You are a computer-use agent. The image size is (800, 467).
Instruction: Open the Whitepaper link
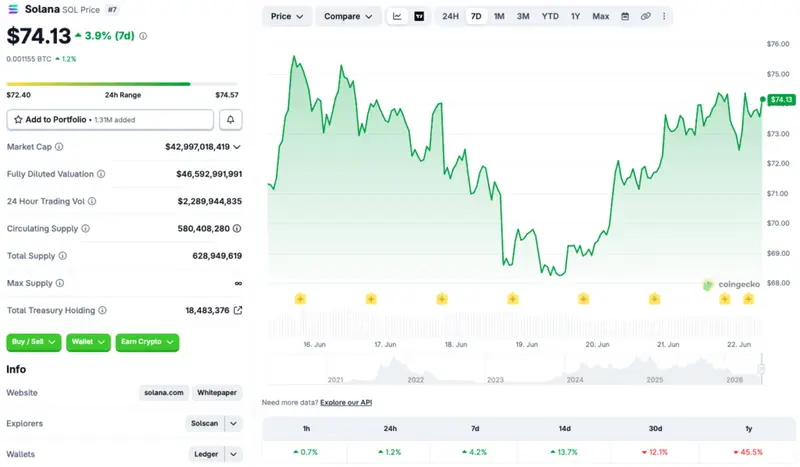click(217, 393)
